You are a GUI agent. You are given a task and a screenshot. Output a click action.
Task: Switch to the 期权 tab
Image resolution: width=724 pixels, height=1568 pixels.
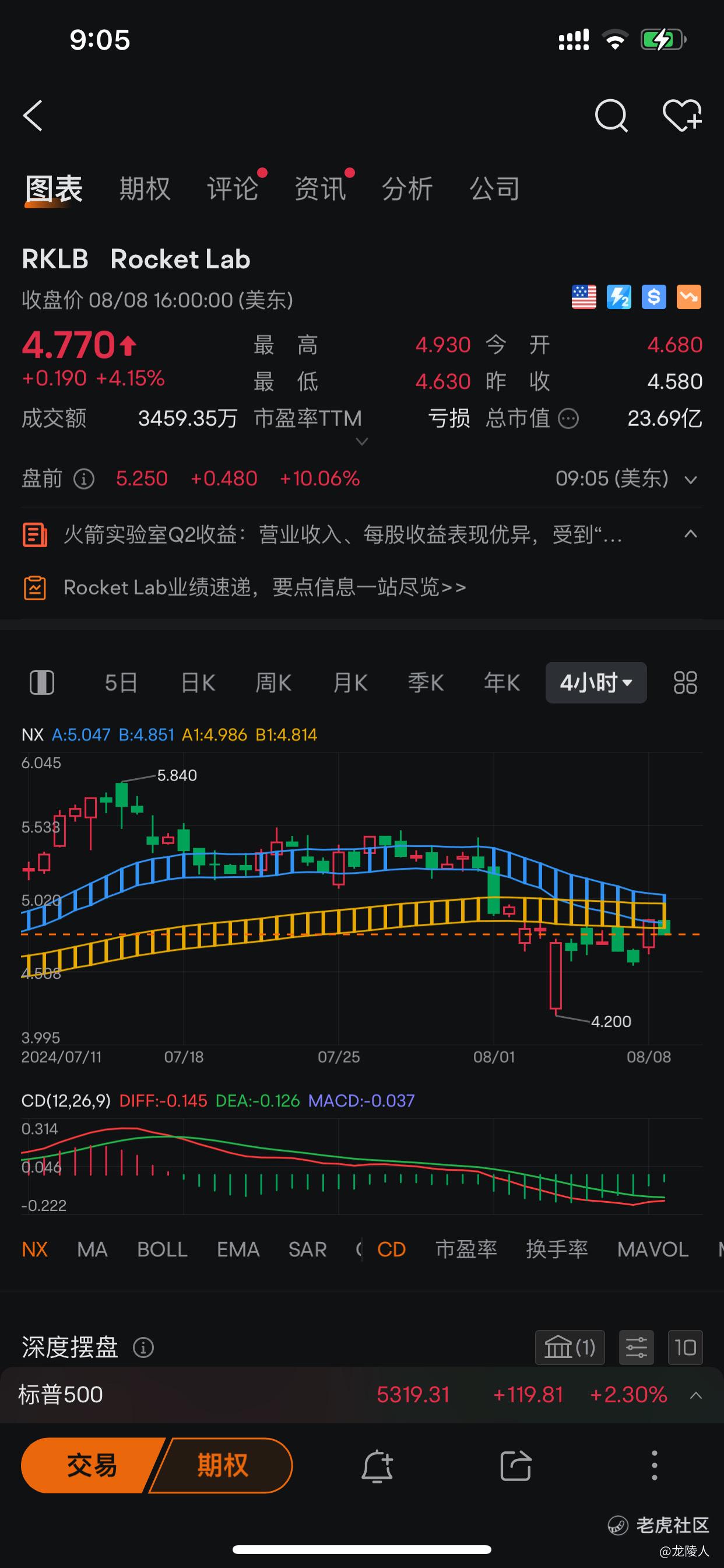[x=145, y=188]
